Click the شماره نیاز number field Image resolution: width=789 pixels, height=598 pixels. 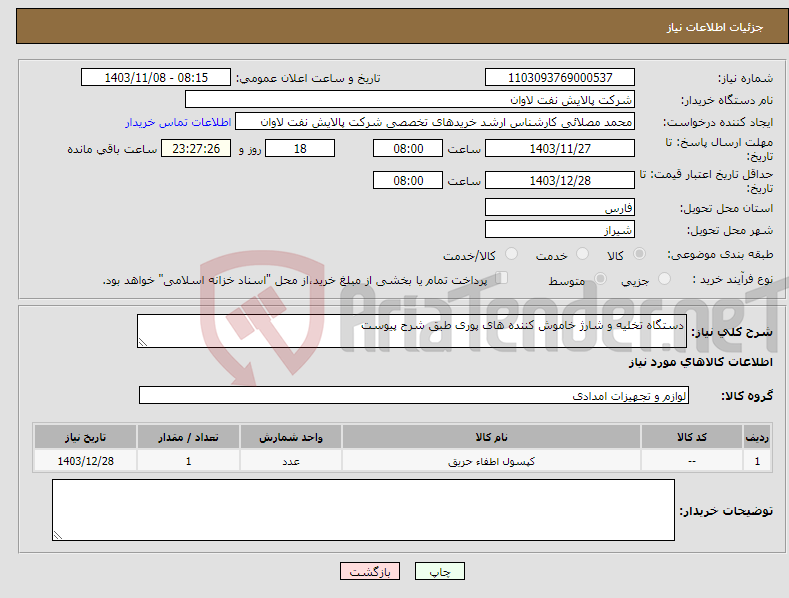pyautogui.click(x=560, y=78)
